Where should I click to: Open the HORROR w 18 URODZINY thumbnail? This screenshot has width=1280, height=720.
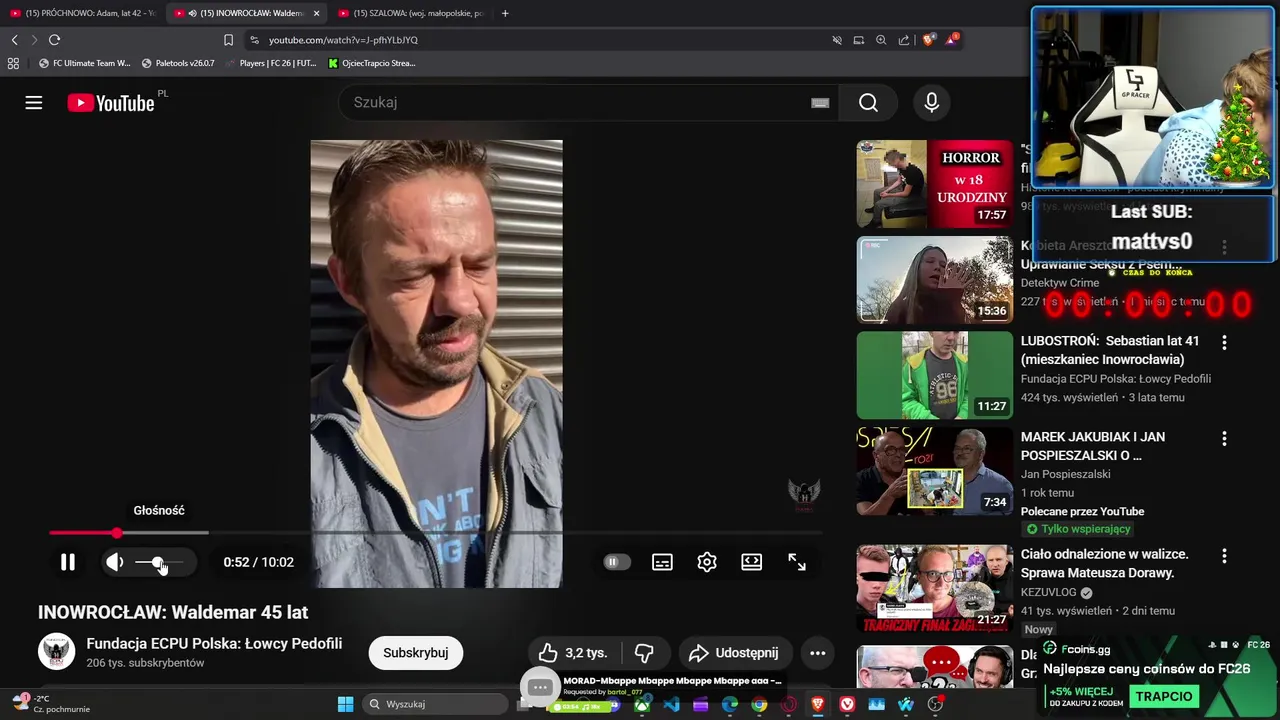935,184
